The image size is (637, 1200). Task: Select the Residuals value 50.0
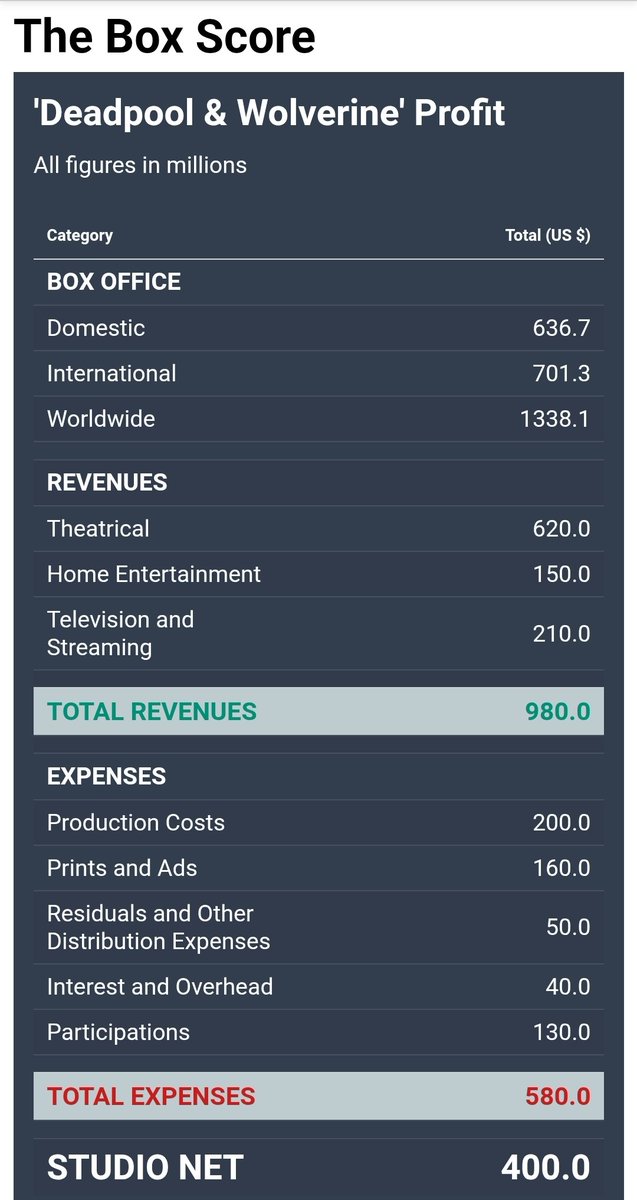(x=568, y=928)
